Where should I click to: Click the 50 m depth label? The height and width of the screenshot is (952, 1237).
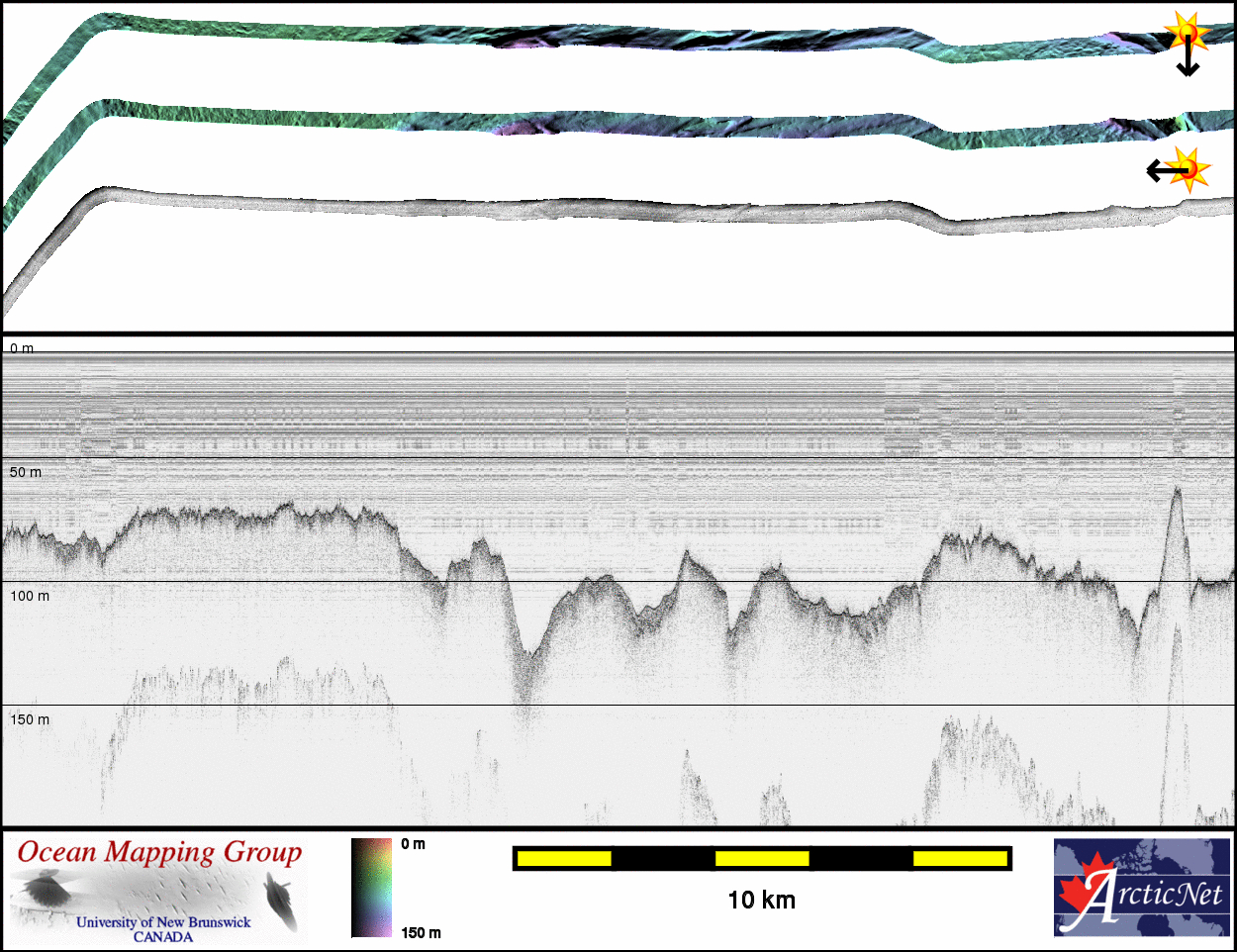[x=26, y=472]
